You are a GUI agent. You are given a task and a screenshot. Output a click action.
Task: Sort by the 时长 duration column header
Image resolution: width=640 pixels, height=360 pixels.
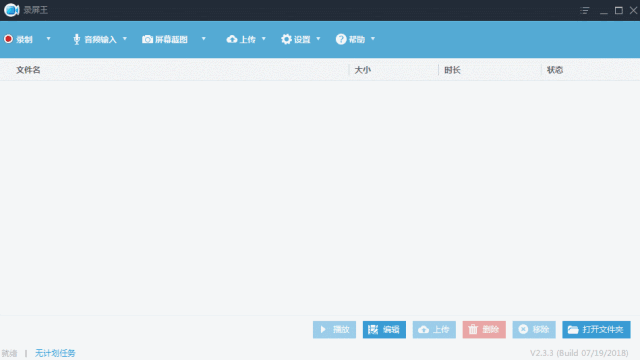click(x=452, y=70)
